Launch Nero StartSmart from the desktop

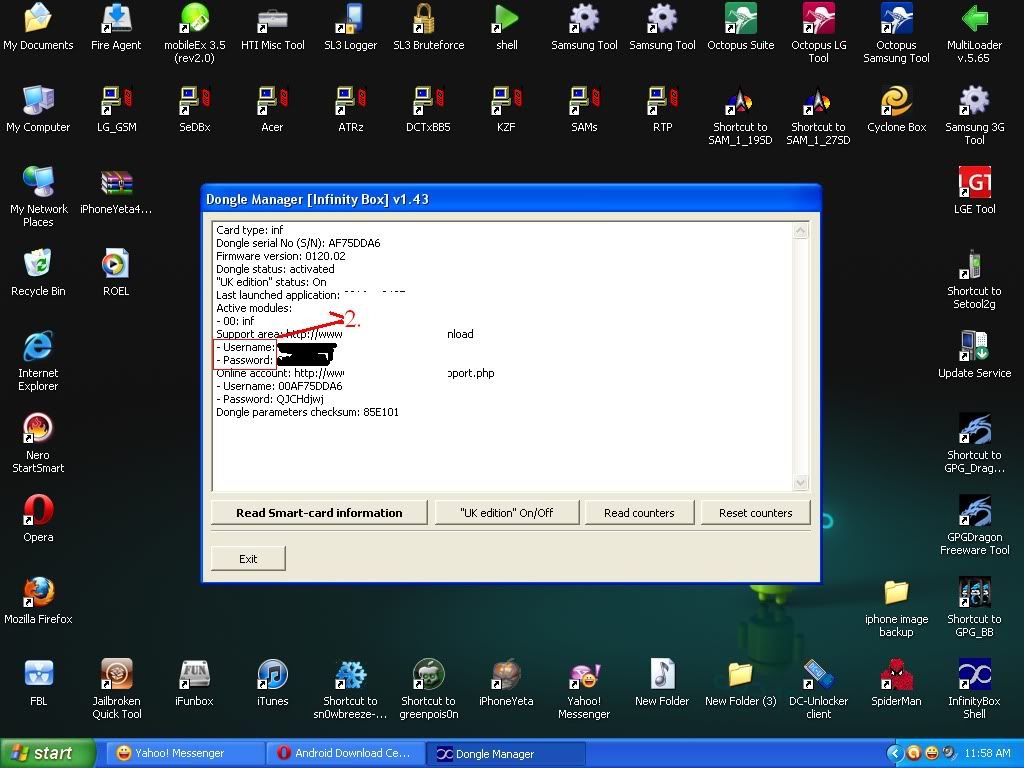(38, 443)
